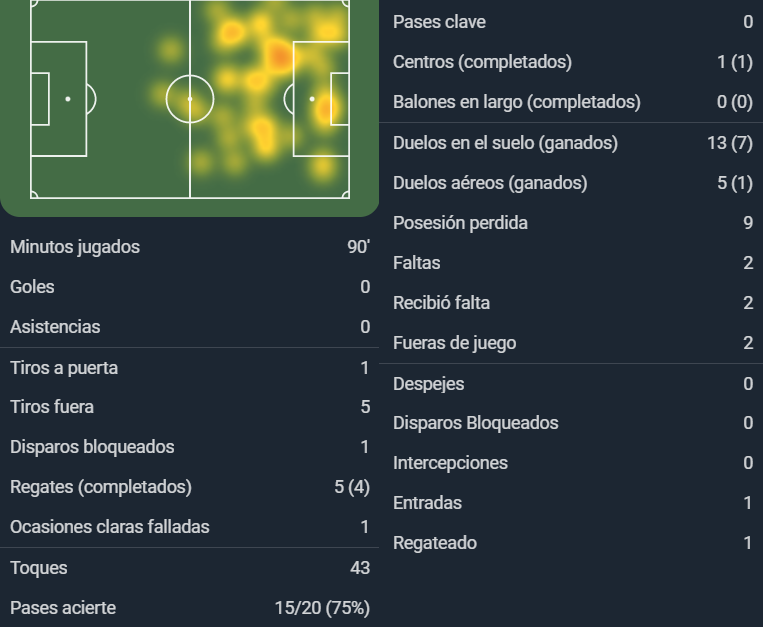The image size is (763, 627).
Task: Select the Minutos jugados stat row
Action: tap(190, 247)
